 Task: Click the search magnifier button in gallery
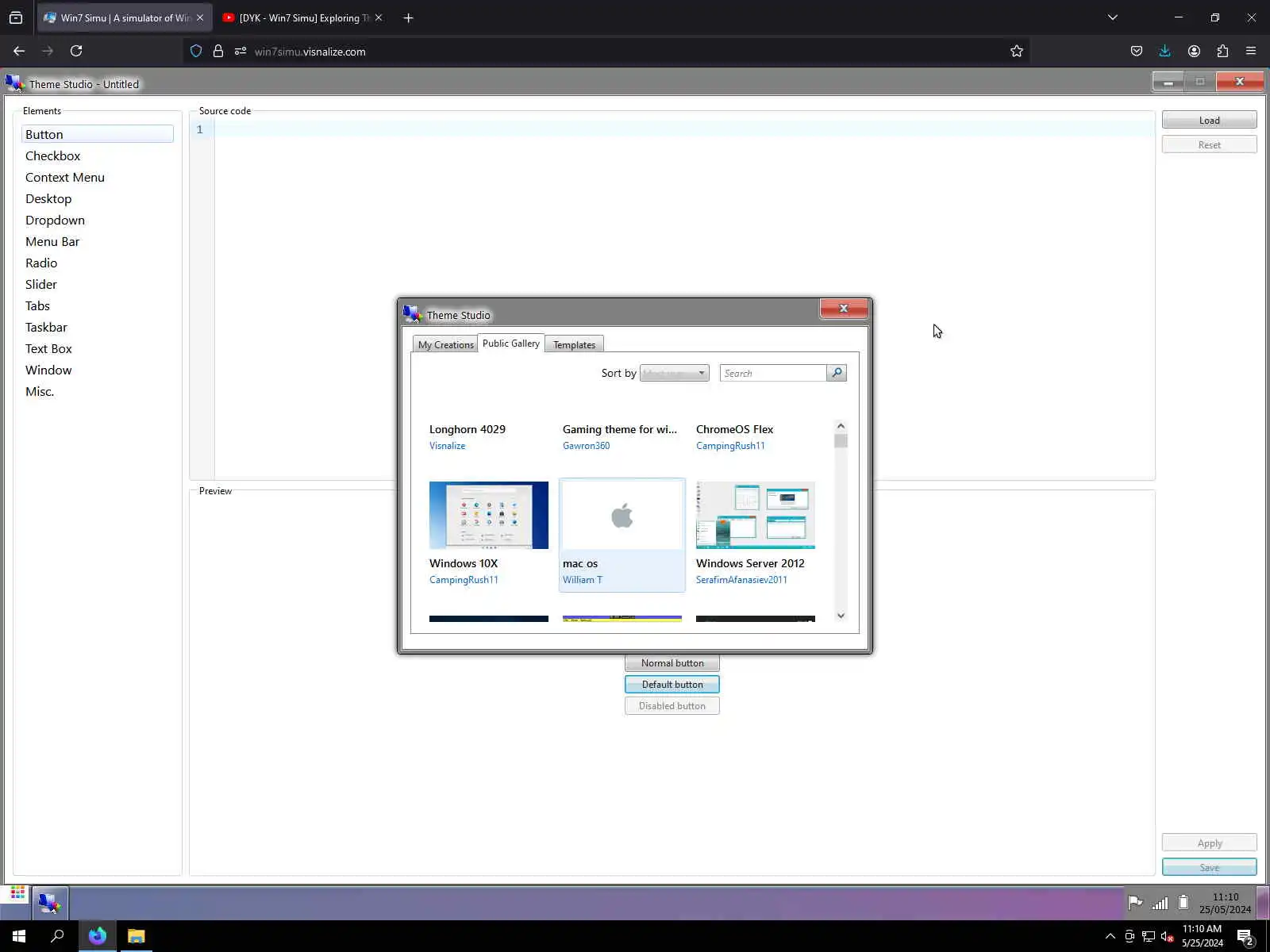[x=837, y=373]
